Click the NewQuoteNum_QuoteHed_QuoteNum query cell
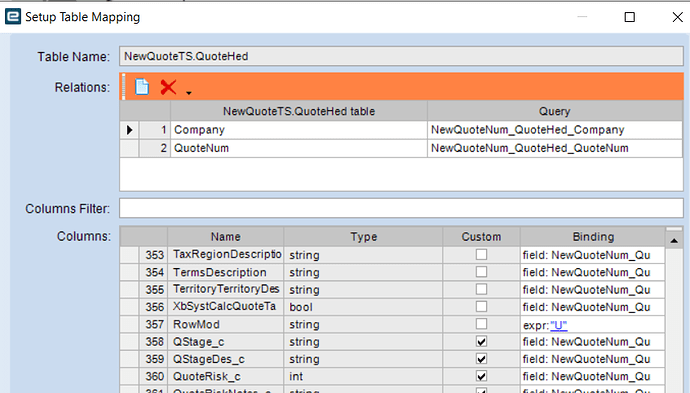This screenshot has height=393, width=690. point(554,148)
